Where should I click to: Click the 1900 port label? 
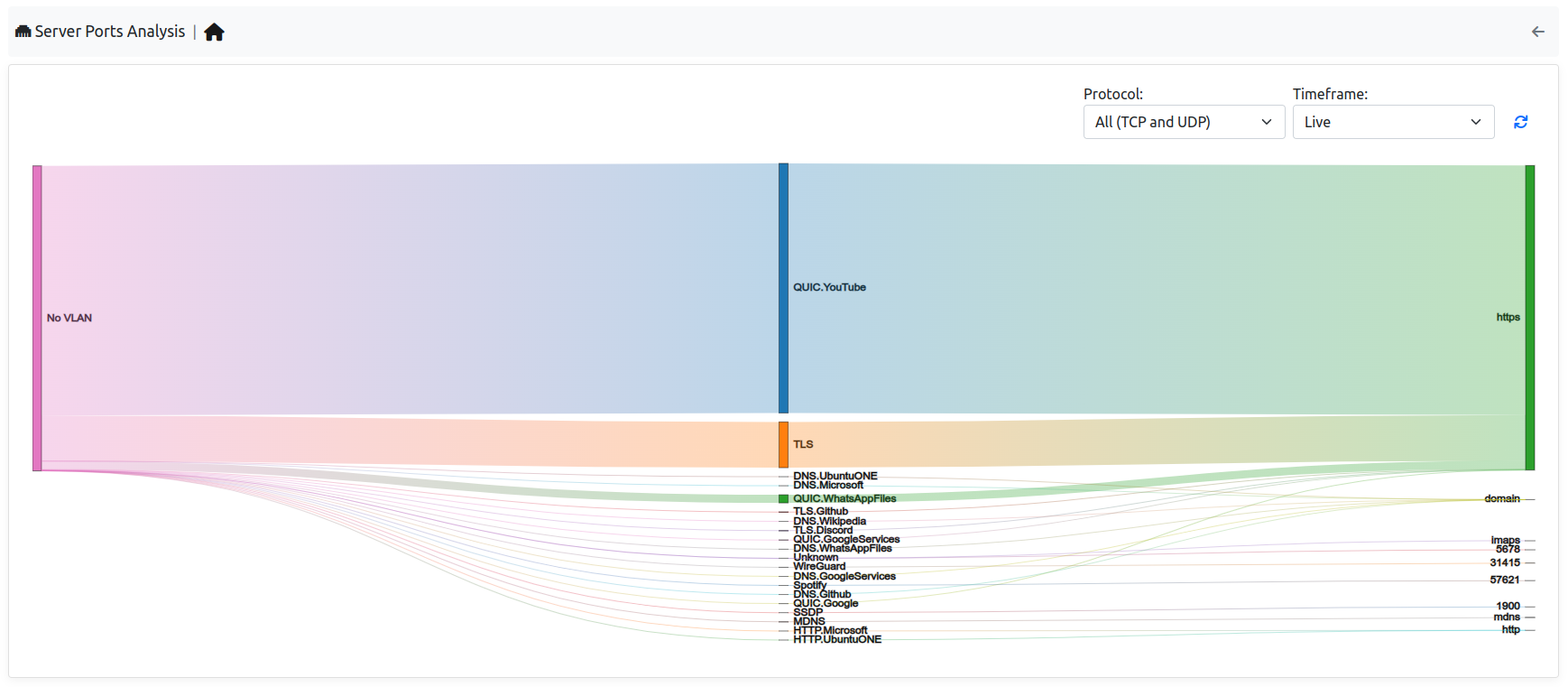pos(1508,606)
